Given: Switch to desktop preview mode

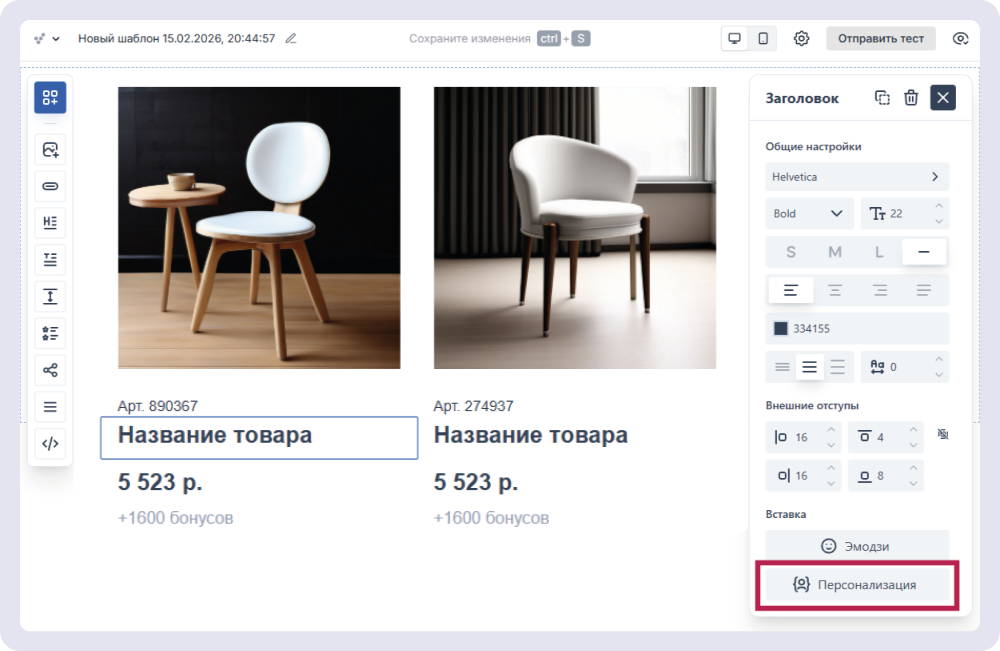Looking at the screenshot, I should [735, 38].
